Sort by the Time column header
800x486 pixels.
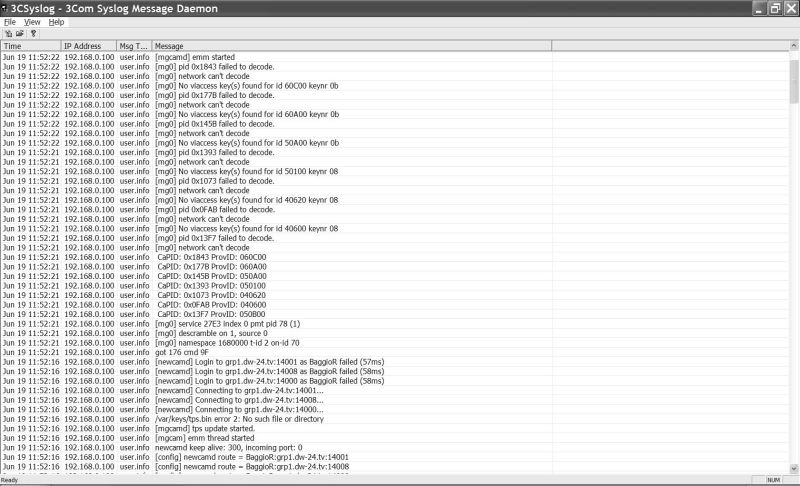point(31,46)
